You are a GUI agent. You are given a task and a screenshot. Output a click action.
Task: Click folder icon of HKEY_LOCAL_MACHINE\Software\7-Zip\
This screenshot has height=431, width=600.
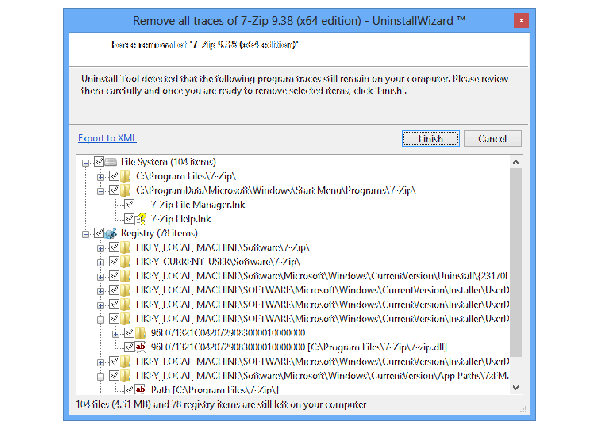(x=125, y=248)
